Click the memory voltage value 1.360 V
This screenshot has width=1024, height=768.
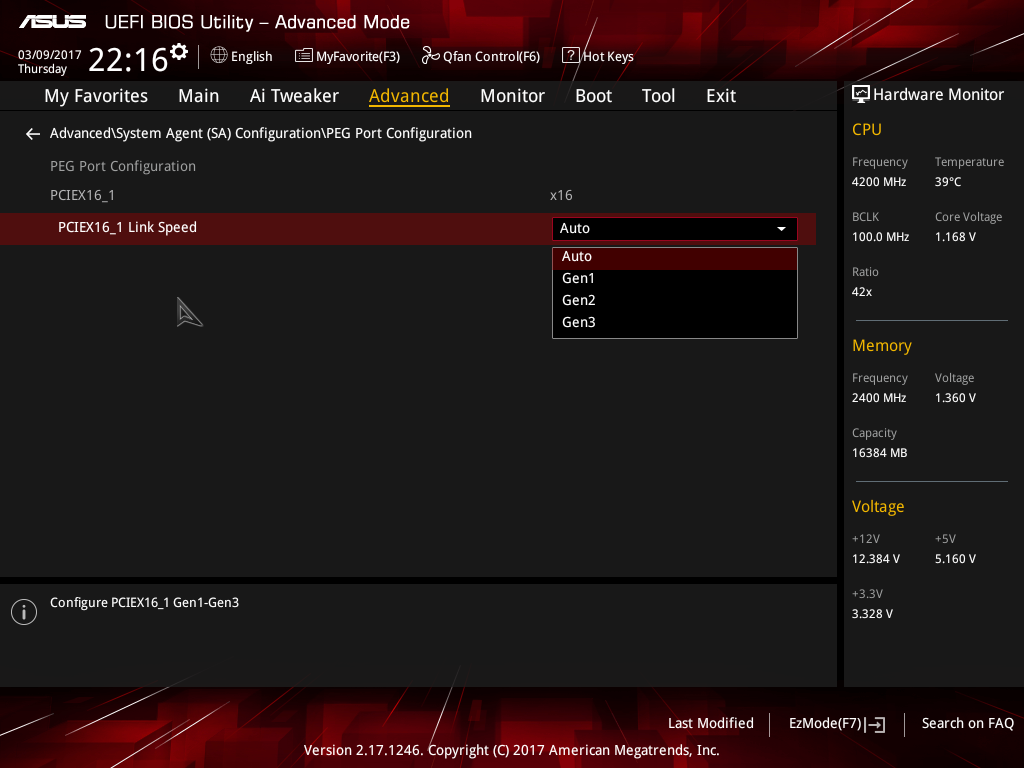tap(955, 398)
